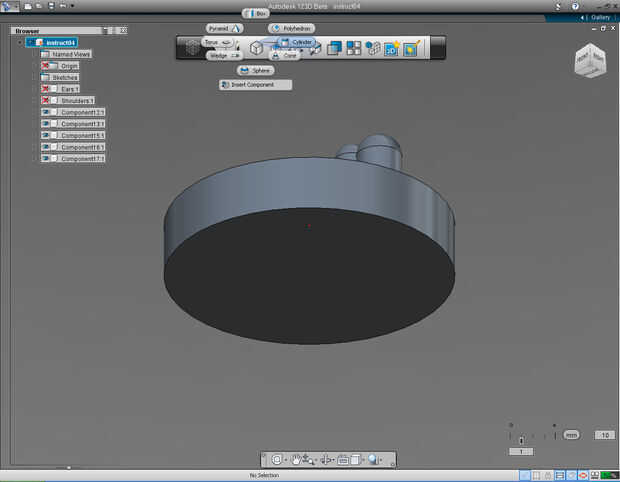Click the 2D star create tool

[x=392, y=48]
